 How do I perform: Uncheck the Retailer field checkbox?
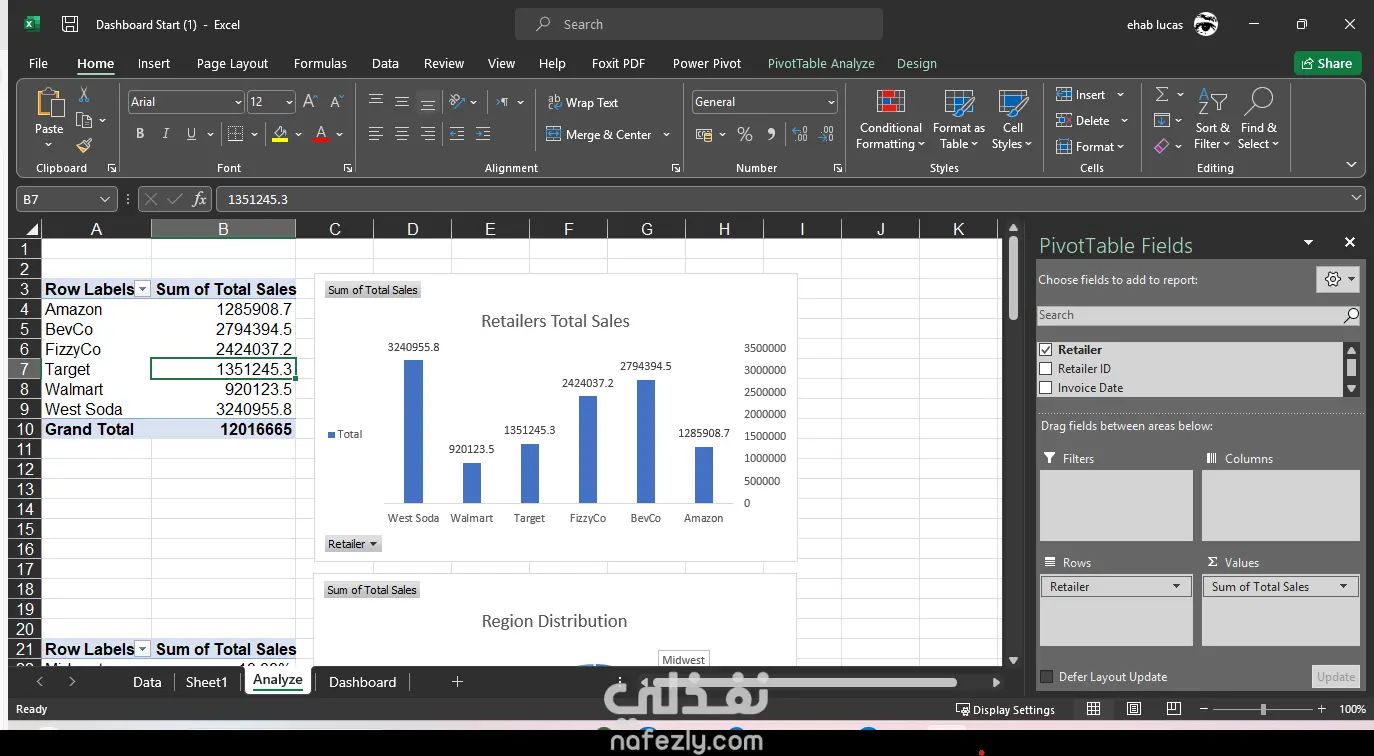(1046, 350)
